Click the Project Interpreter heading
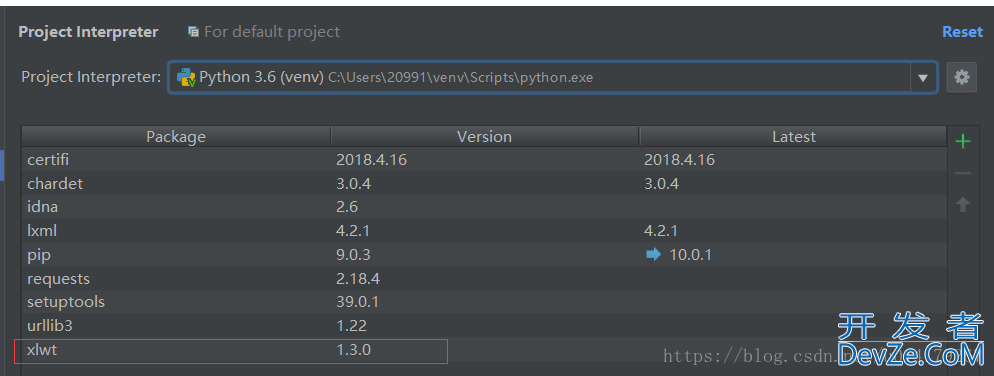 pos(88,32)
